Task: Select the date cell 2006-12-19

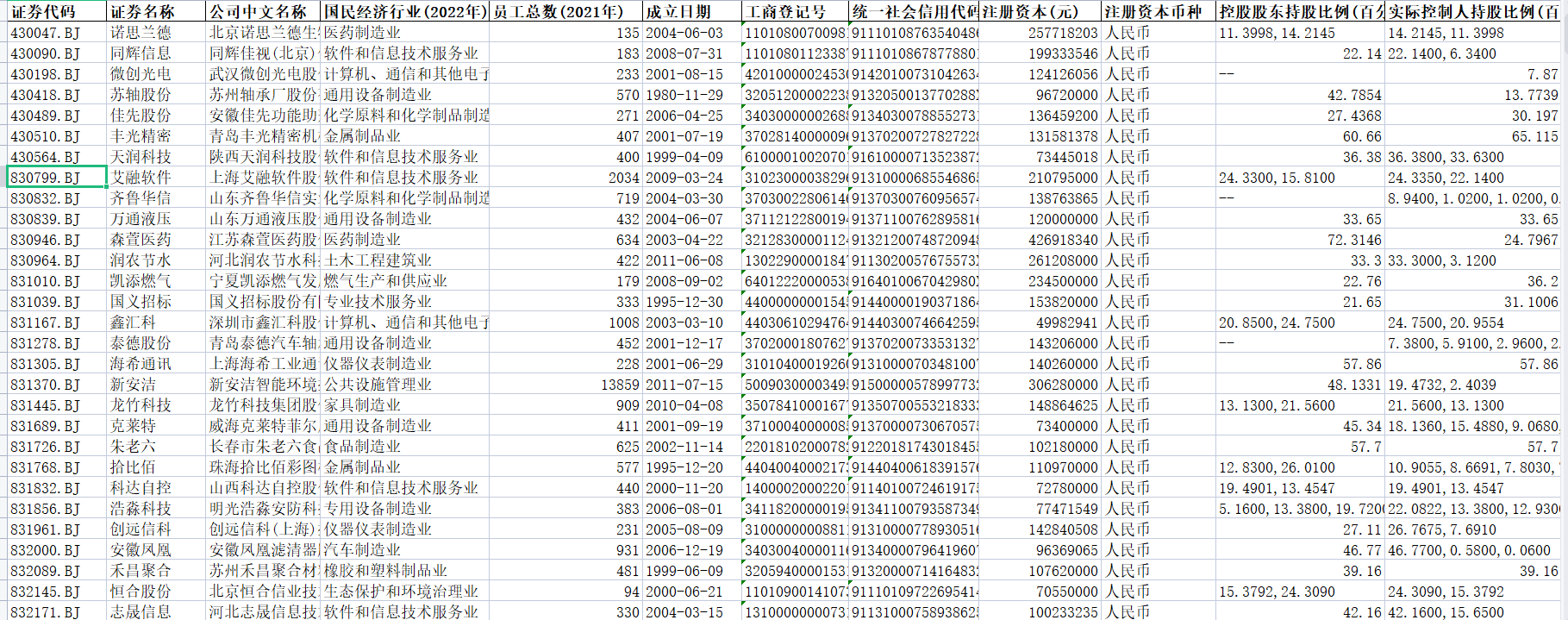Action: [x=691, y=550]
